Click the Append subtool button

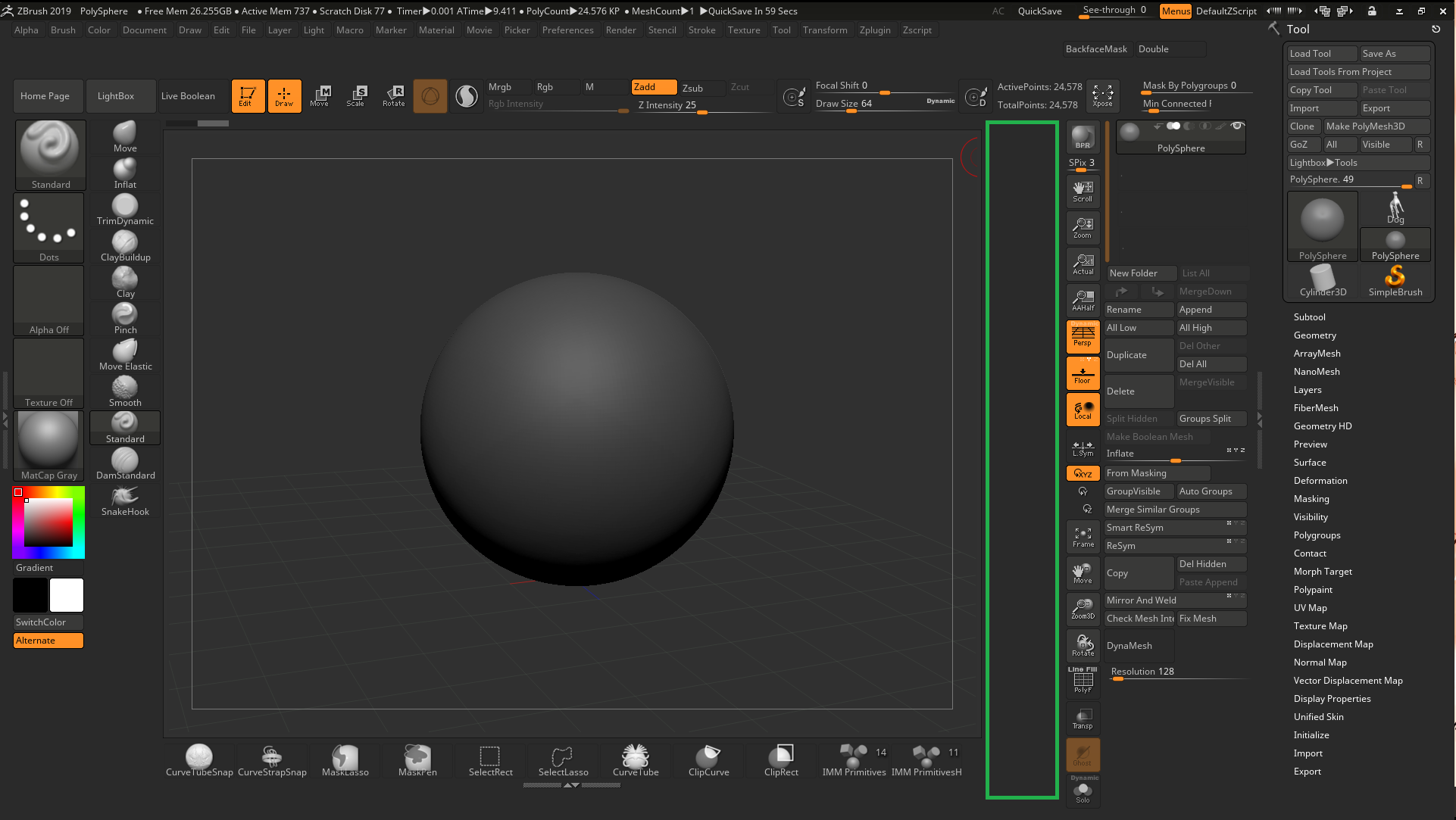(x=1211, y=310)
